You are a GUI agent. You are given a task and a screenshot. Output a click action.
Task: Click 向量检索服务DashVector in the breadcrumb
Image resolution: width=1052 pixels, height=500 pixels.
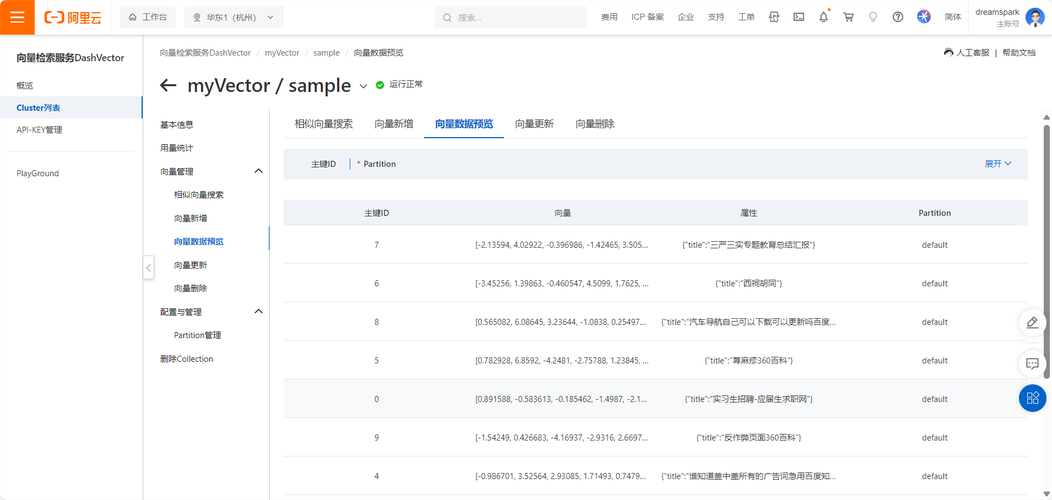(x=205, y=52)
